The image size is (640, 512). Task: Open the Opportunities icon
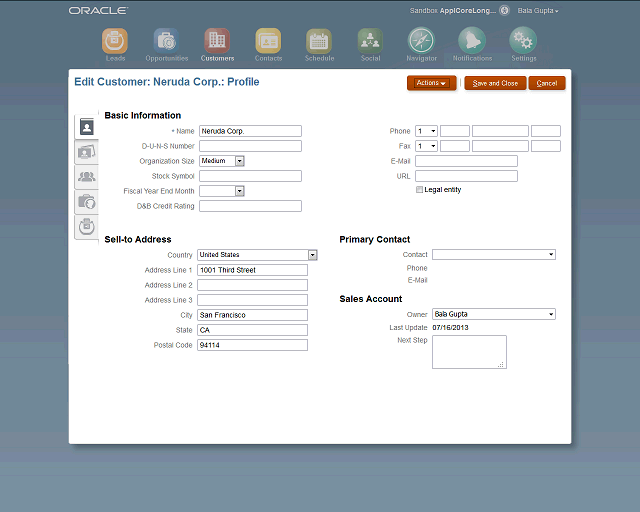166,41
